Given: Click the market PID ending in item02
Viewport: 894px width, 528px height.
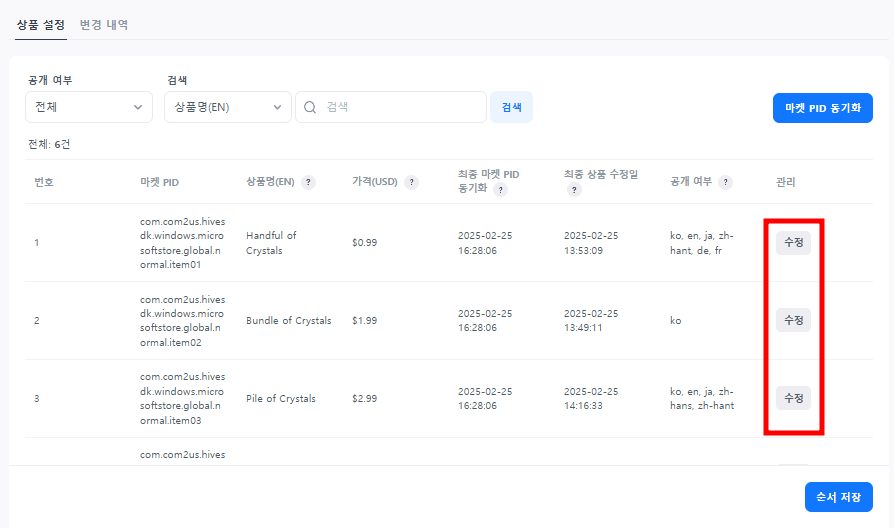Looking at the screenshot, I should pos(183,320).
